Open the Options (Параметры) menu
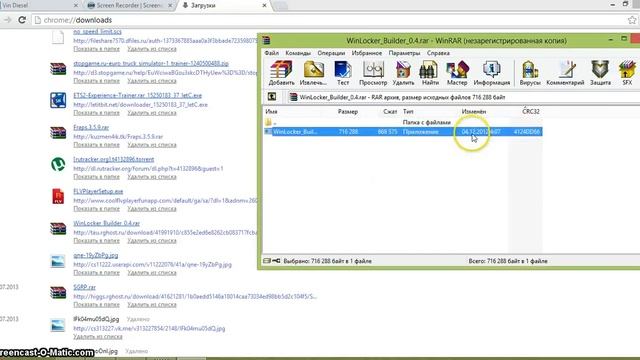 click(404, 53)
